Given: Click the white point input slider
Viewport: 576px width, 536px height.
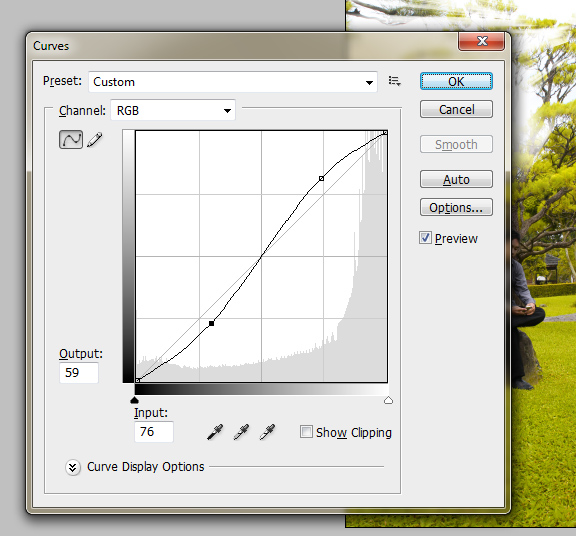Looking at the screenshot, I should point(388,400).
